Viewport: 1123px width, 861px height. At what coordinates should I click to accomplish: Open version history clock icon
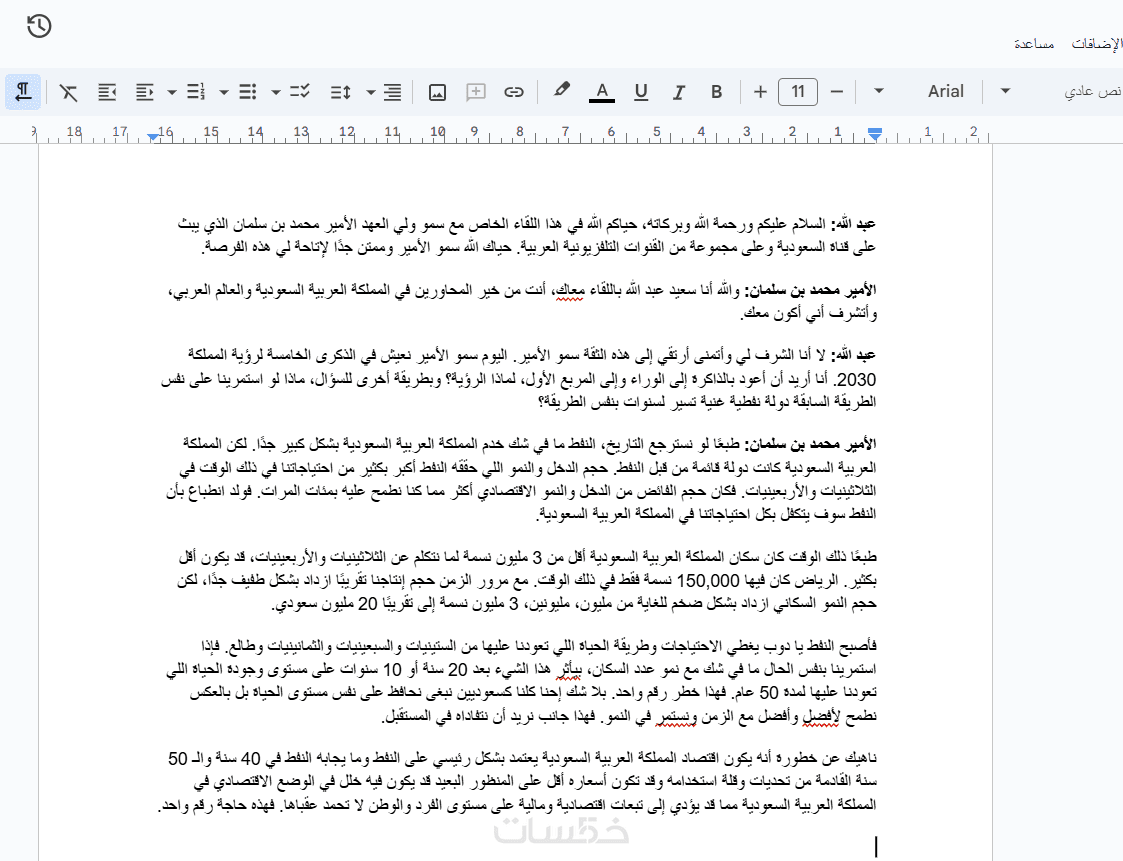click(x=39, y=27)
